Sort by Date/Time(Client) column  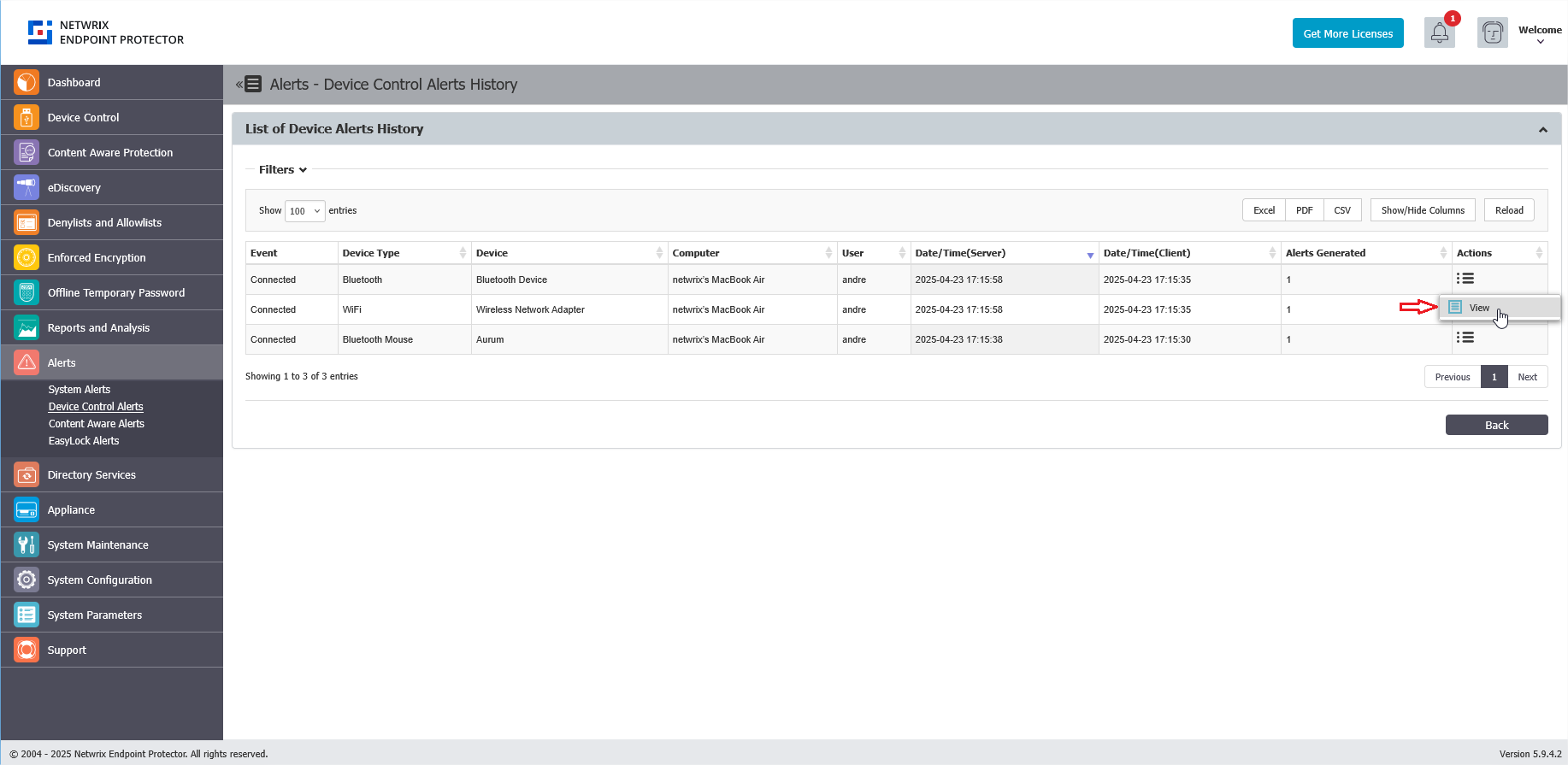click(1189, 253)
